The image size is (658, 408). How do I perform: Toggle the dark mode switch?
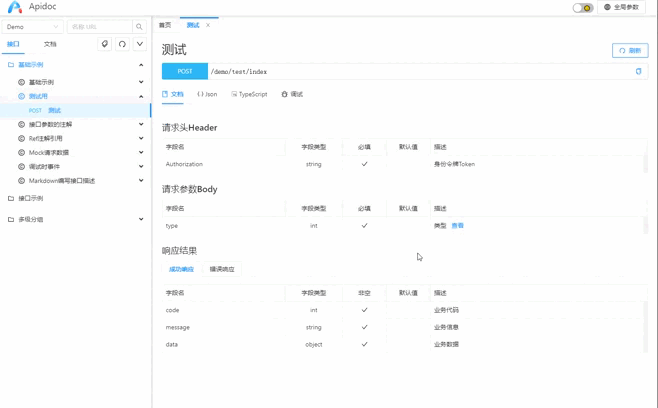pos(583,8)
